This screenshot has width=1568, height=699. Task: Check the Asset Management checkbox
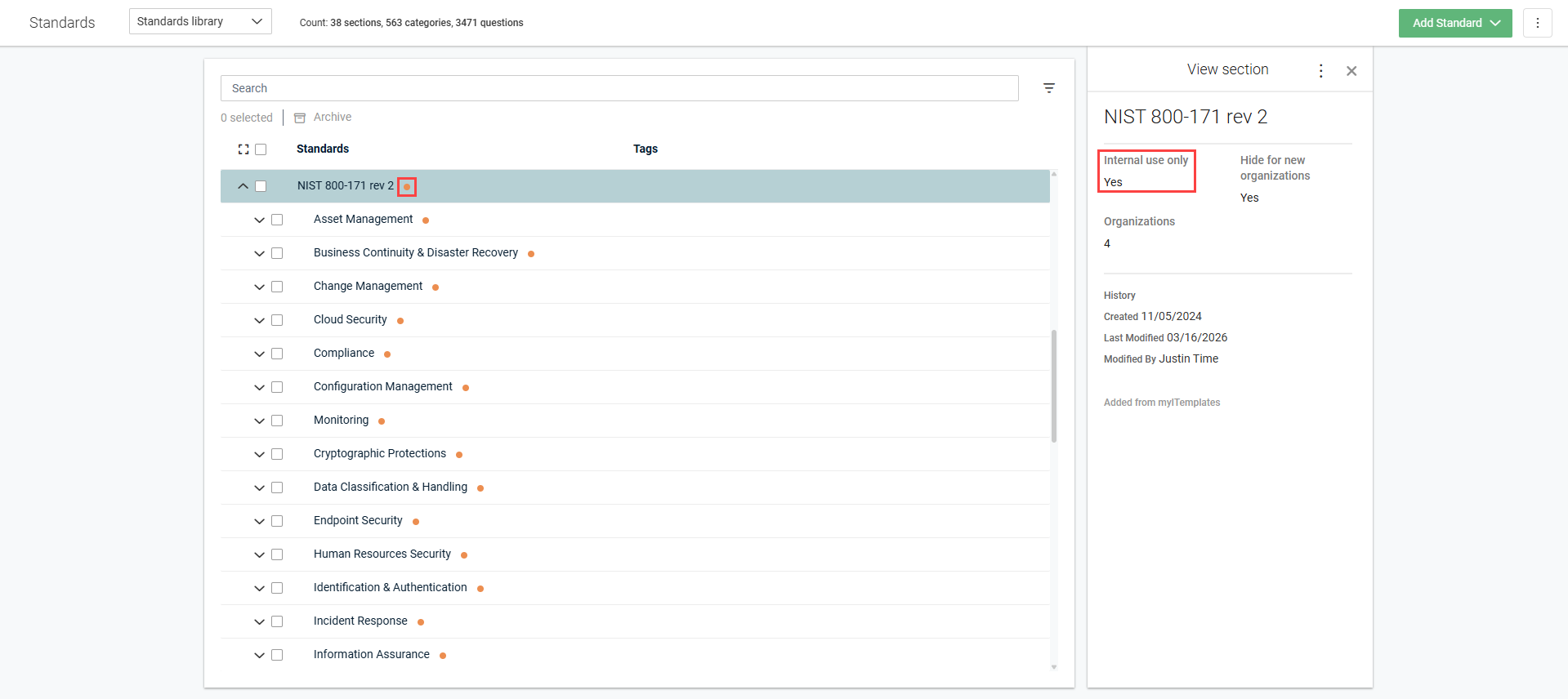tap(277, 220)
